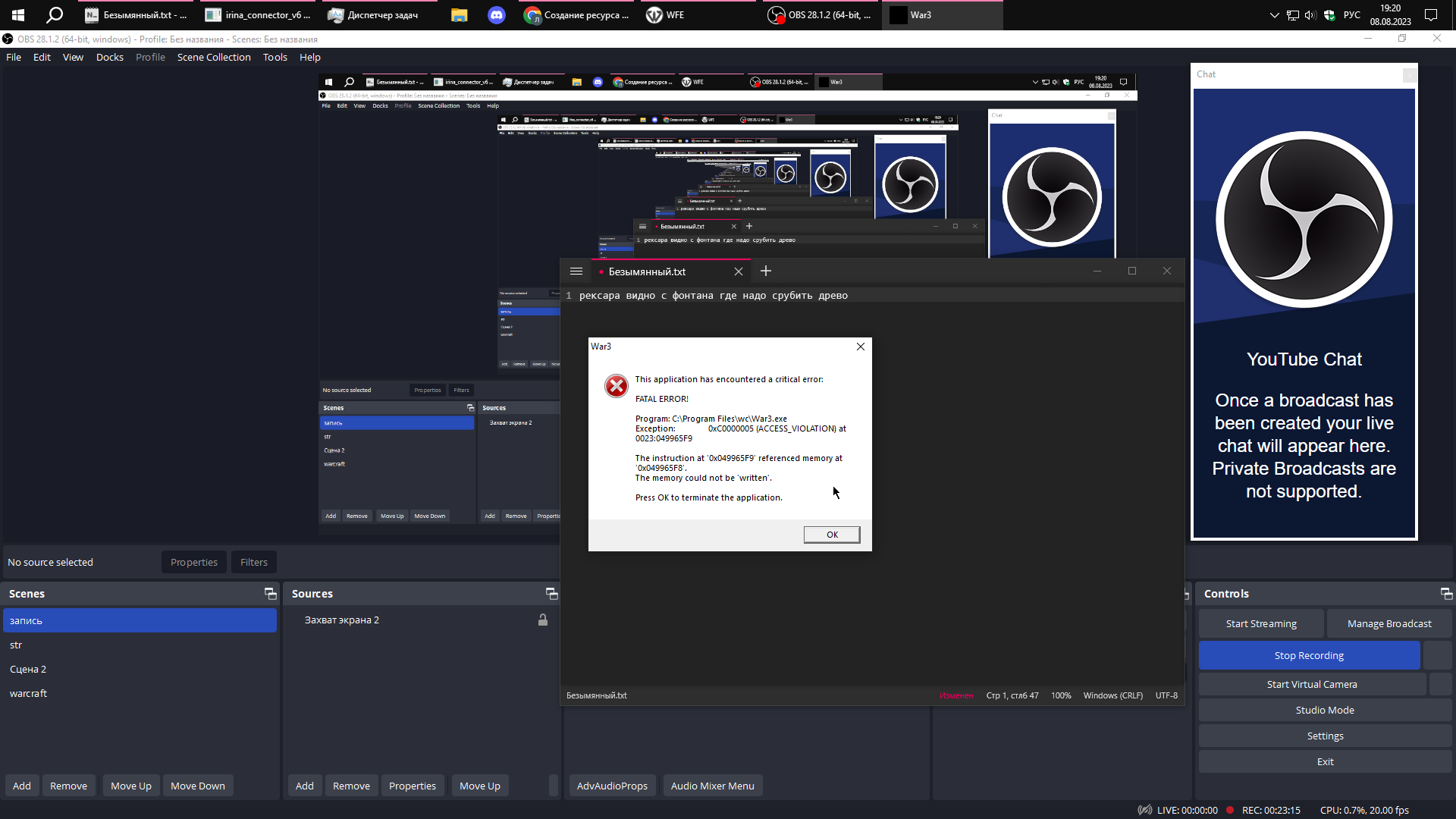Close the War3 error dialog with X
The width and height of the screenshot is (1456, 819).
click(861, 347)
